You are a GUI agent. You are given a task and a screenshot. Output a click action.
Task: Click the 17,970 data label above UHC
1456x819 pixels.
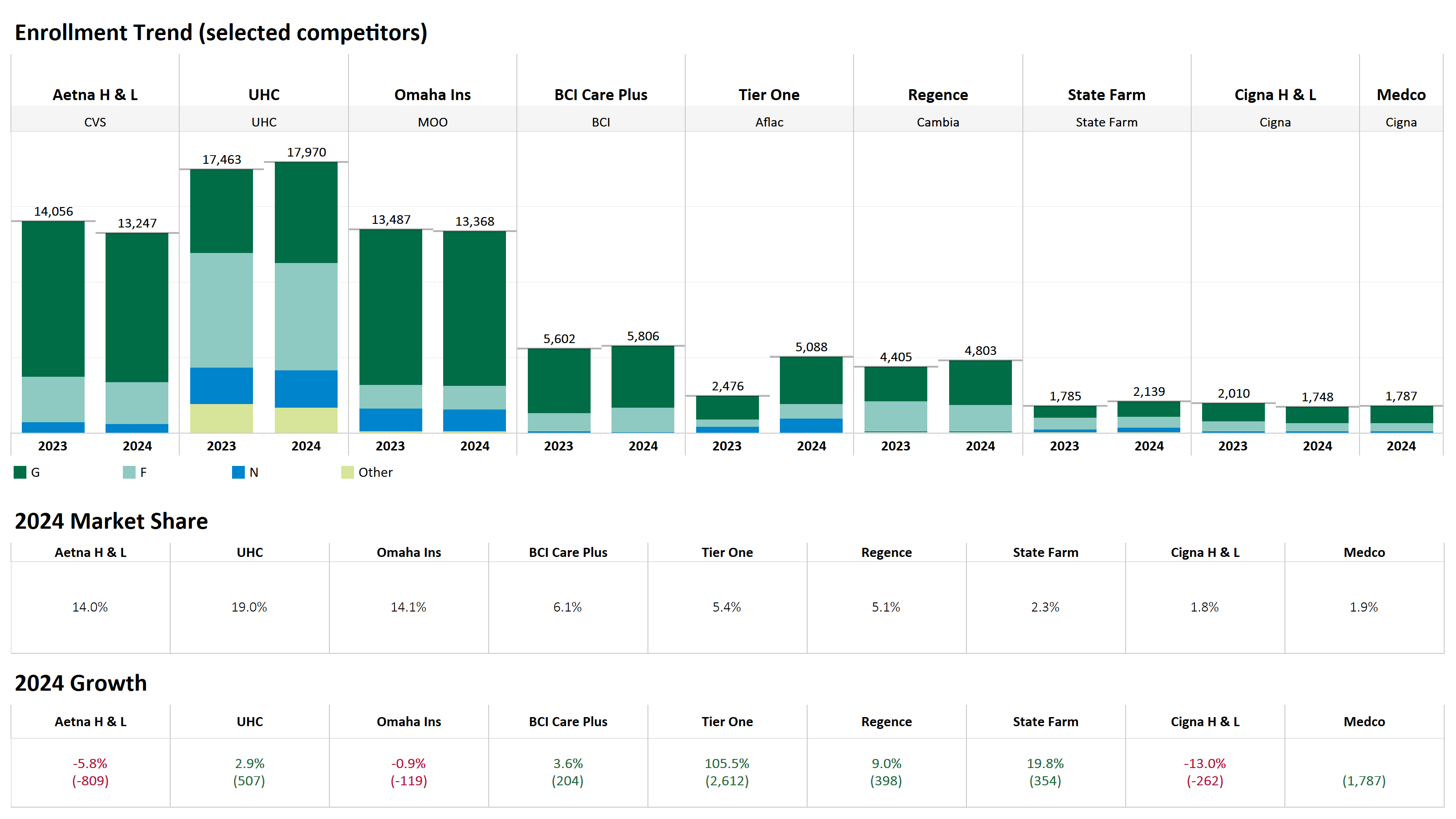pyautogui.click(x=306, y=152)
